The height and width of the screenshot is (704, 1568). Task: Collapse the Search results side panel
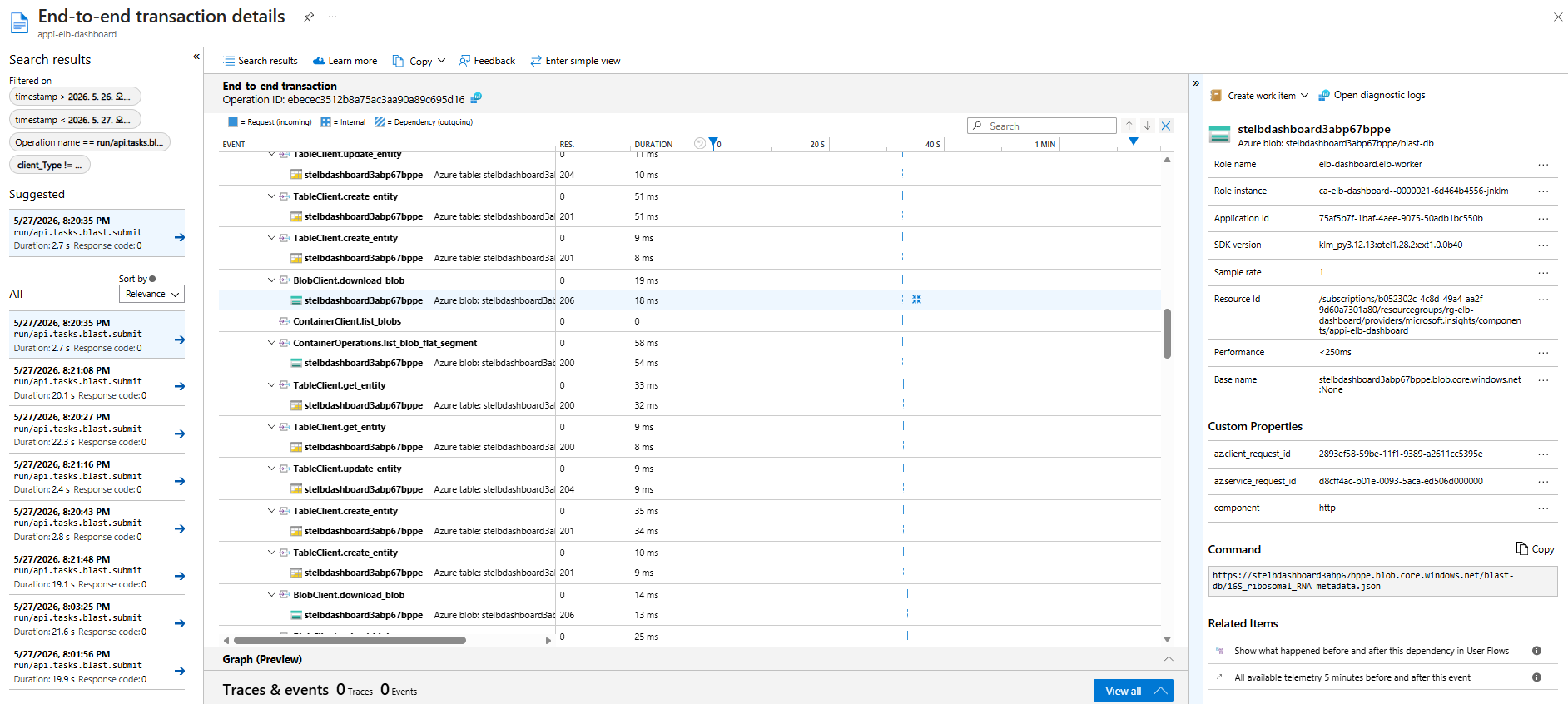[196, 57]
